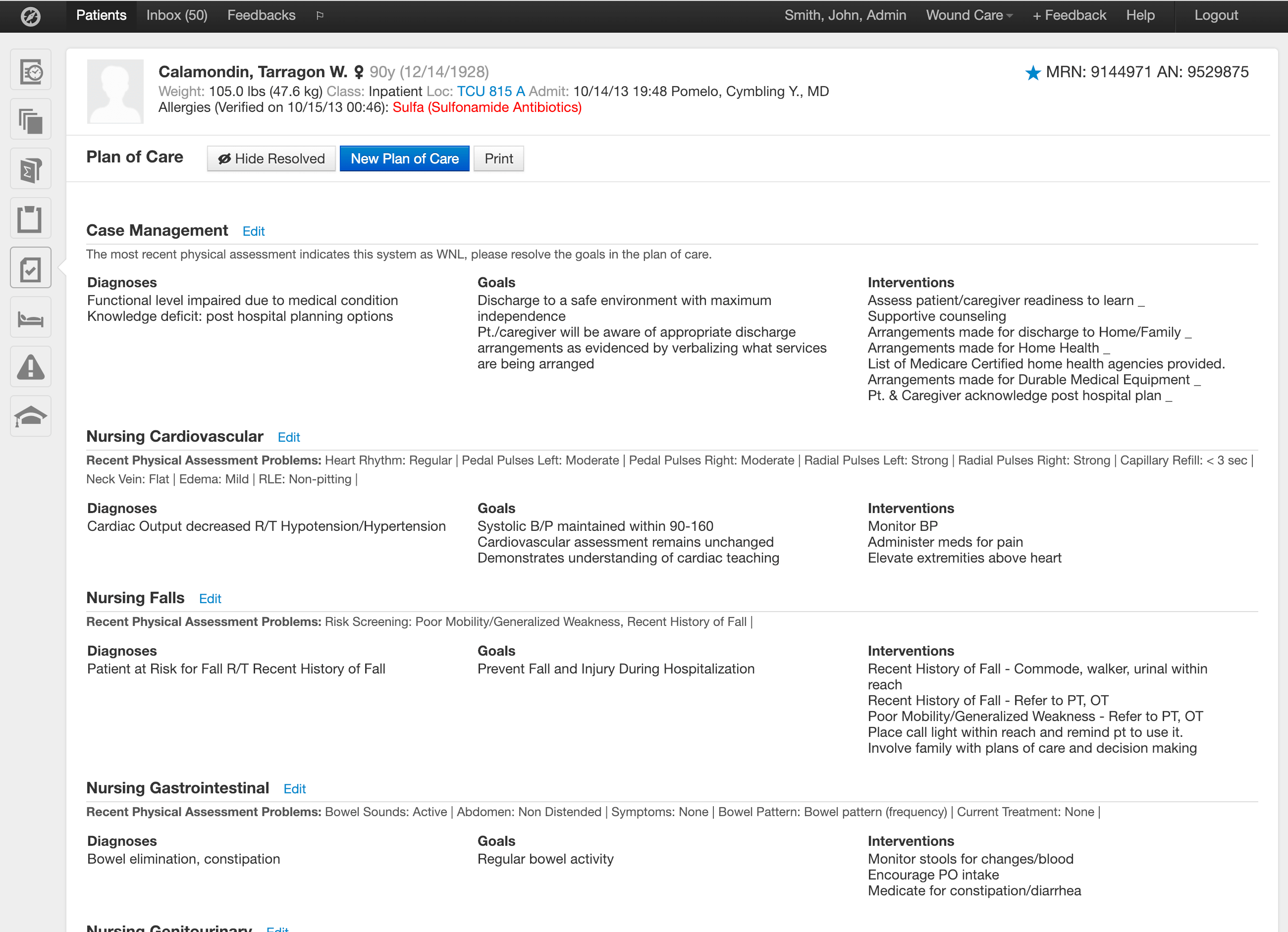Click the flag icon in navigation bar
The image size is (1288, 932).
click(x=320, y=15)
